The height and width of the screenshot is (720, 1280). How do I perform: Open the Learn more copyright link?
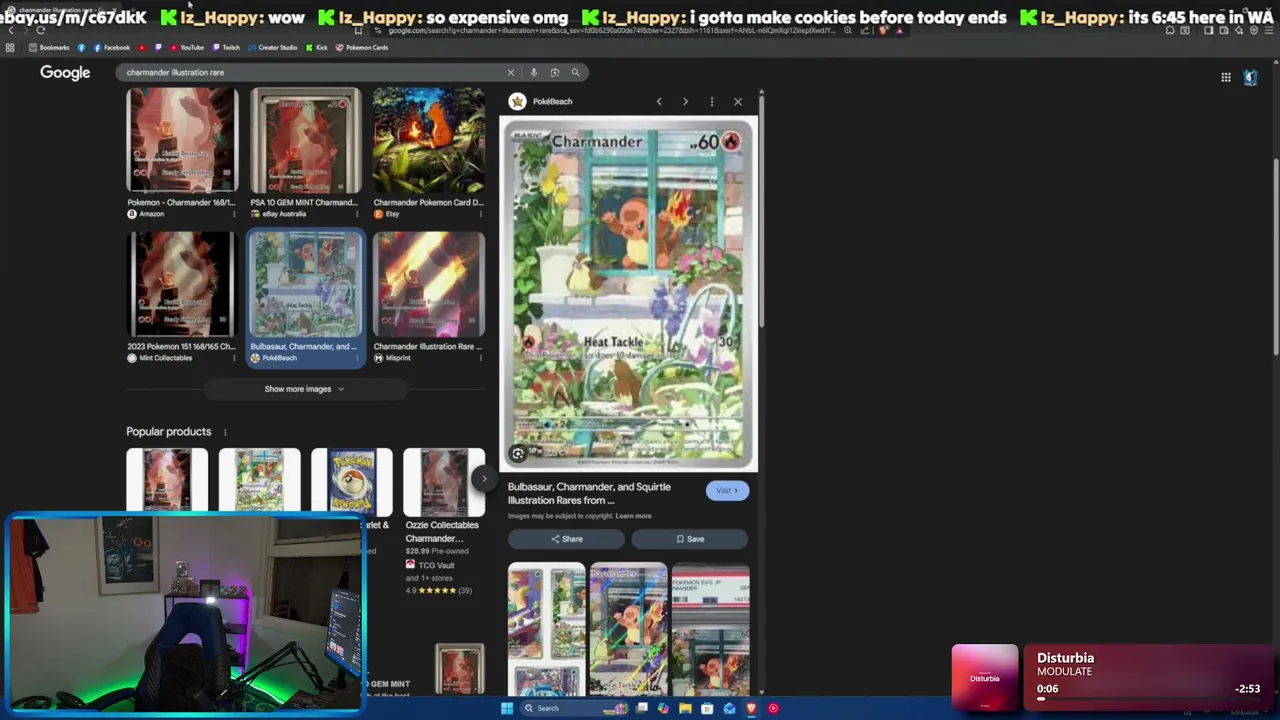pyautogui.click(x=634, y=516)
